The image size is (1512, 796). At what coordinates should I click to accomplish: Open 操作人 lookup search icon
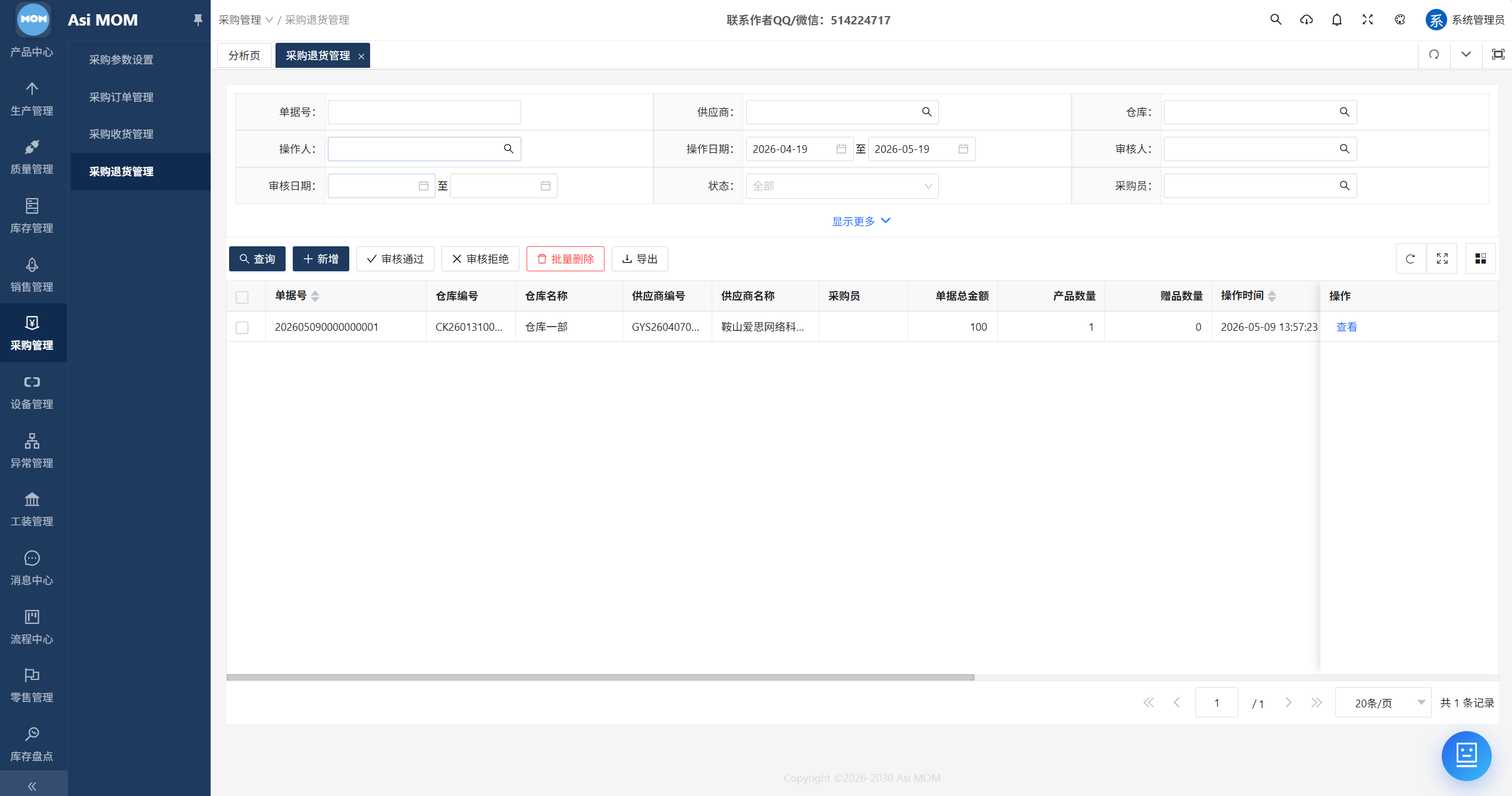[508, 149]
